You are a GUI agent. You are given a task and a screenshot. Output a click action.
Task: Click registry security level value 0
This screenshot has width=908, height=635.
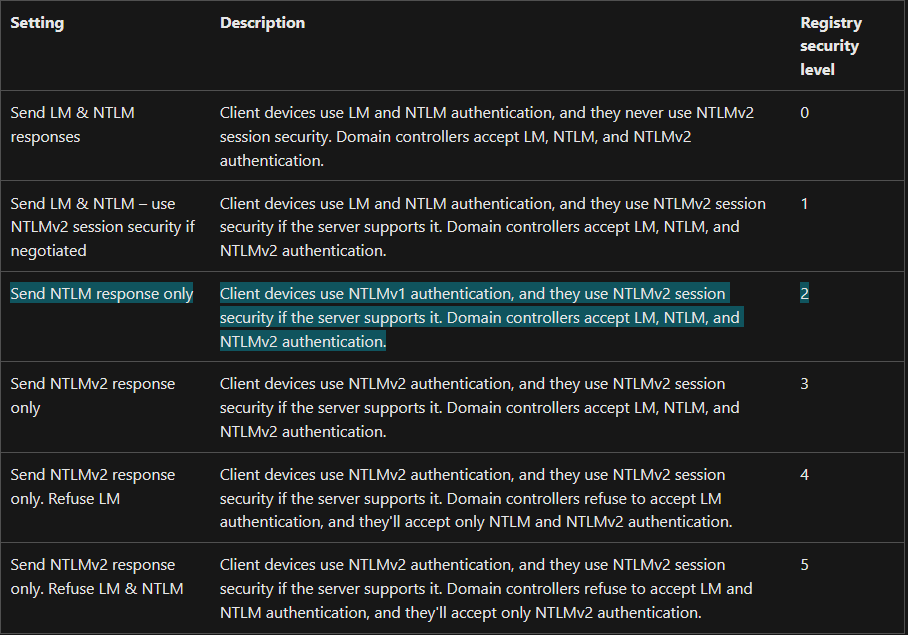pos(804,113)
